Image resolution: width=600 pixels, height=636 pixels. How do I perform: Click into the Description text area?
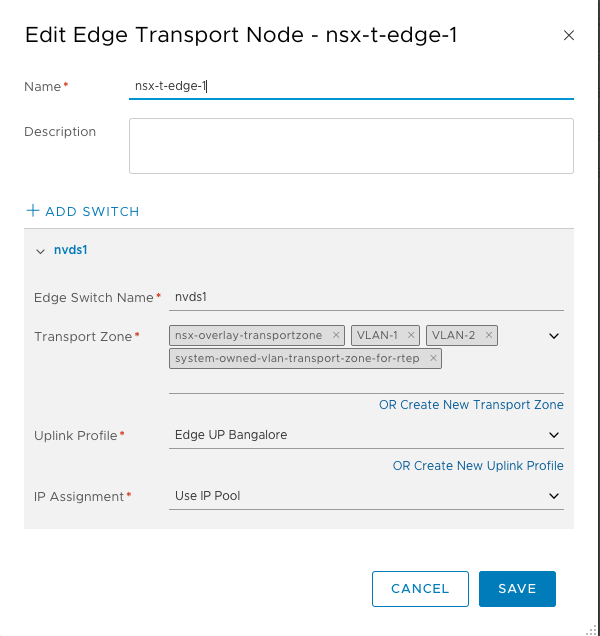[350, 146]
